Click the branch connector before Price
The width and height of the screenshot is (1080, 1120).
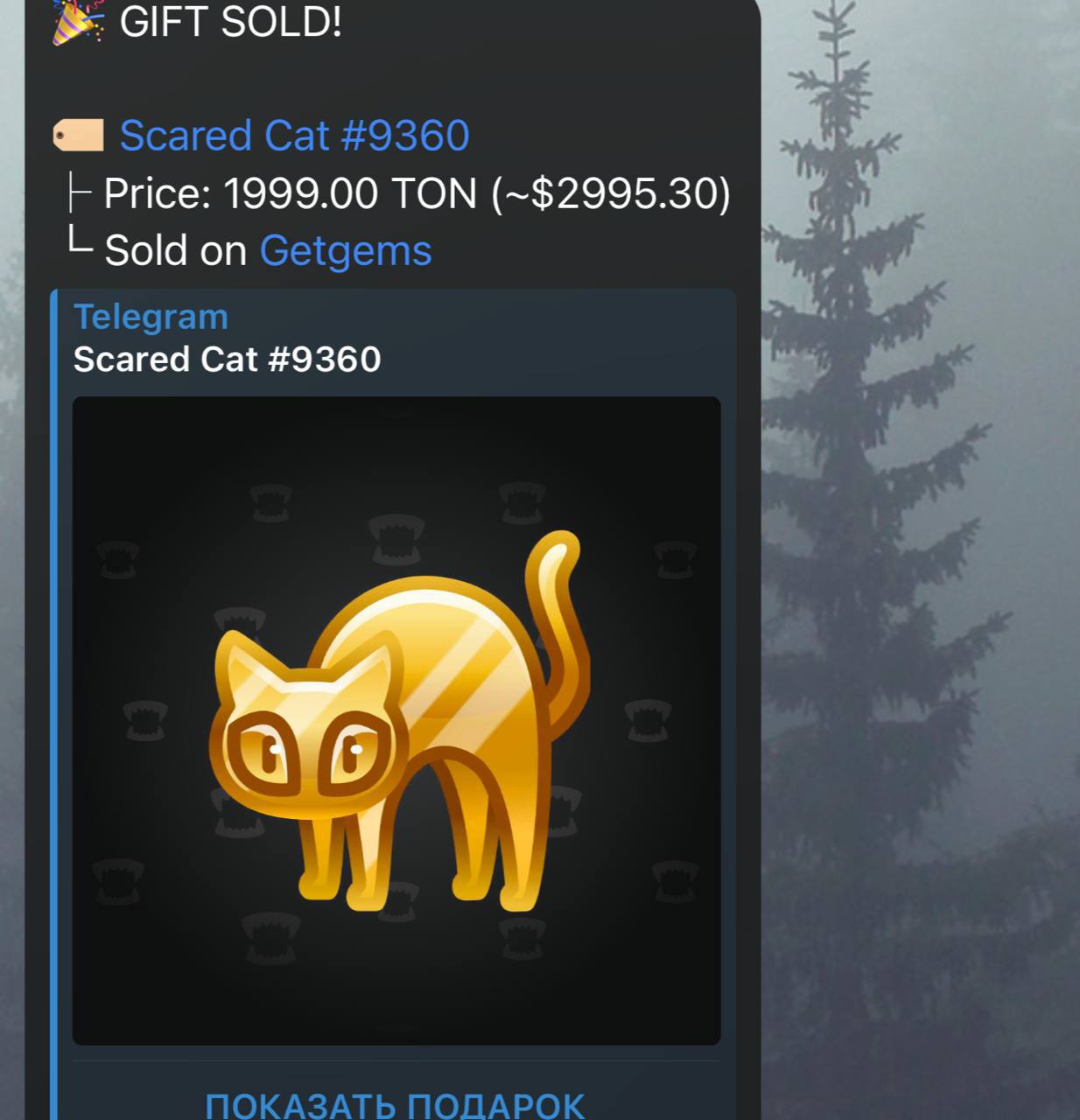80,193
